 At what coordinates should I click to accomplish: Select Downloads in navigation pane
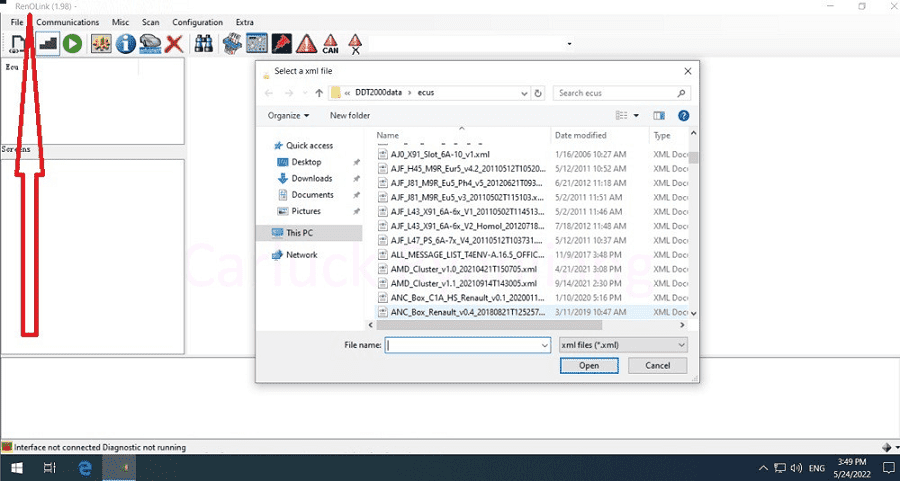(312, 179)
